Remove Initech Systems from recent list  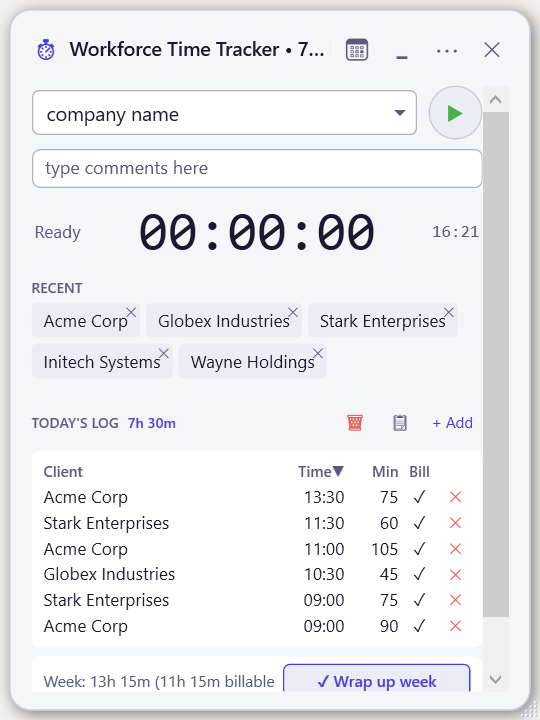164,353
